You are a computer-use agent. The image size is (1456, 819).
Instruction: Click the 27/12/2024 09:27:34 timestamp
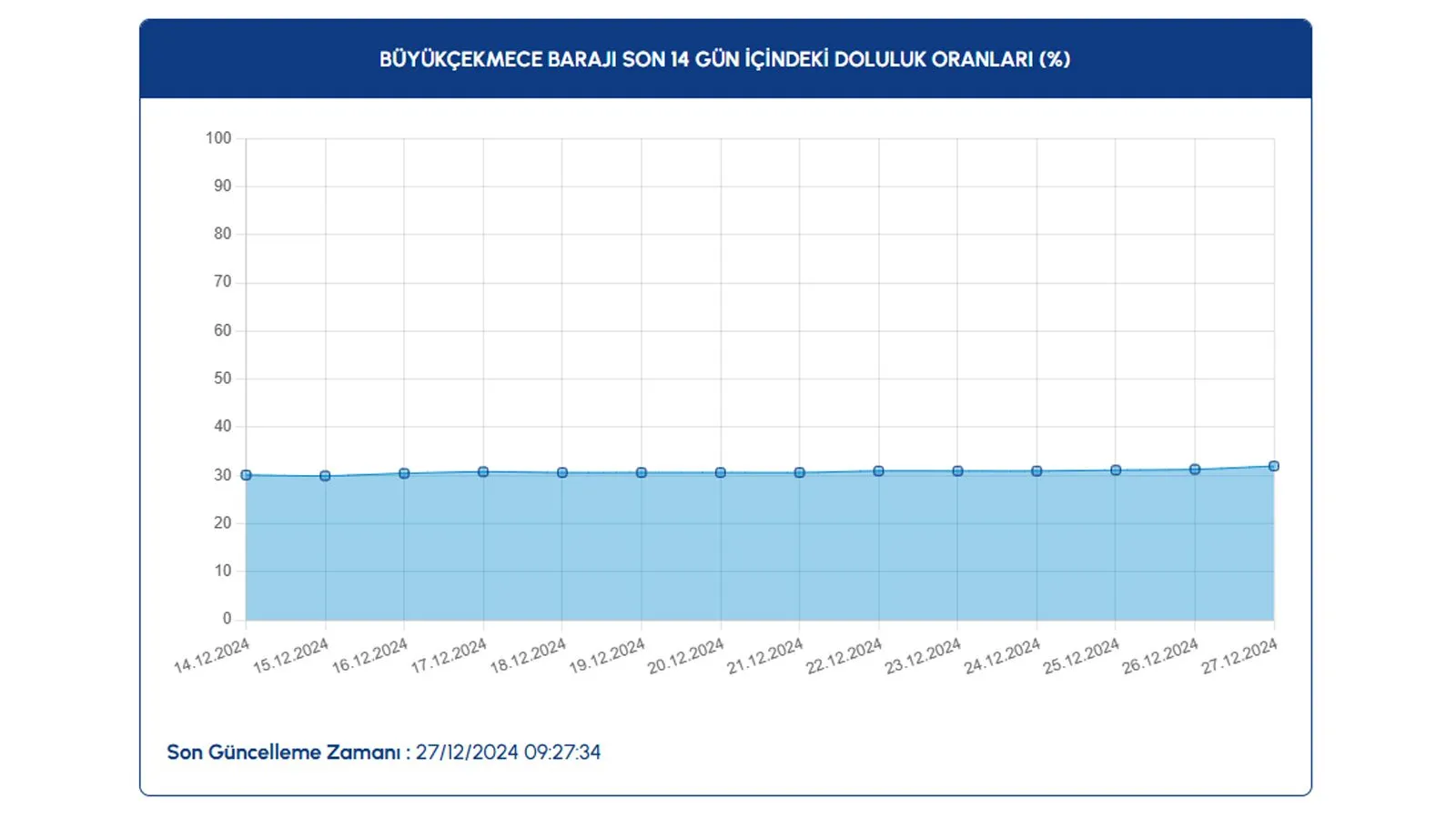coord(508,753)
